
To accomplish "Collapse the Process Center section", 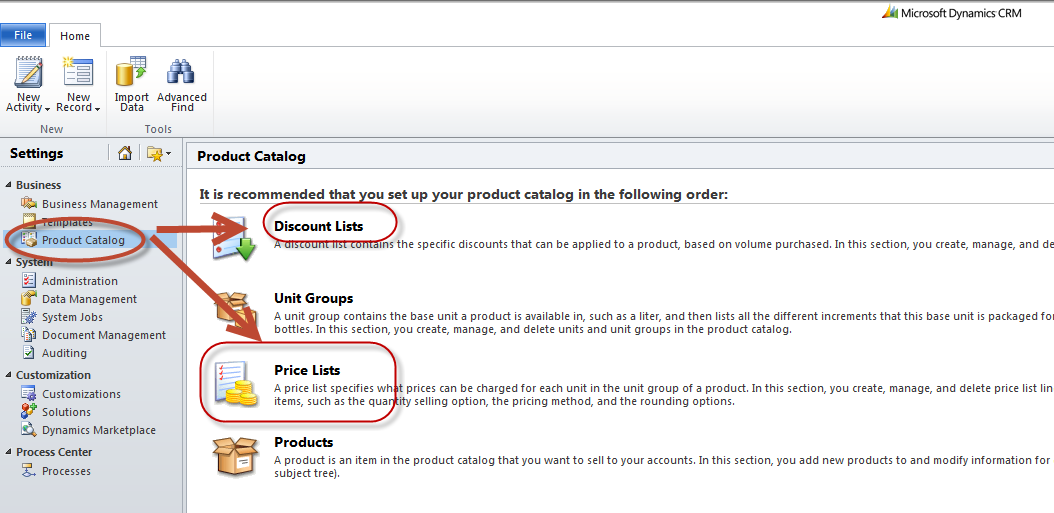I will [9, 452].
